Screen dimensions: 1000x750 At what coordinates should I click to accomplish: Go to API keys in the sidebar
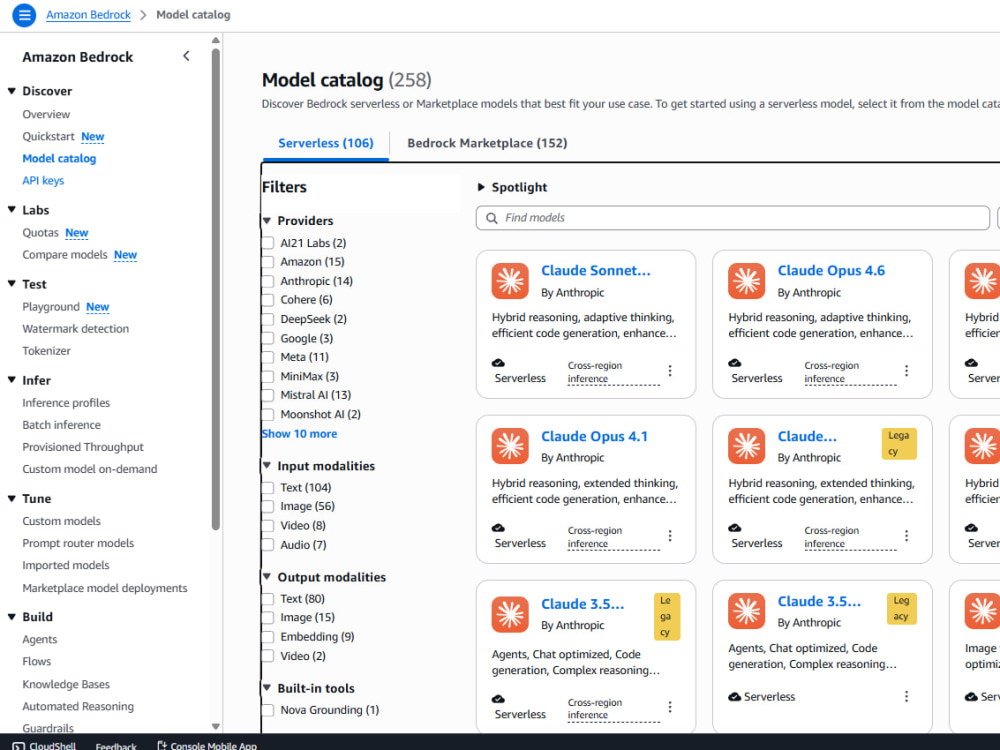43,181
